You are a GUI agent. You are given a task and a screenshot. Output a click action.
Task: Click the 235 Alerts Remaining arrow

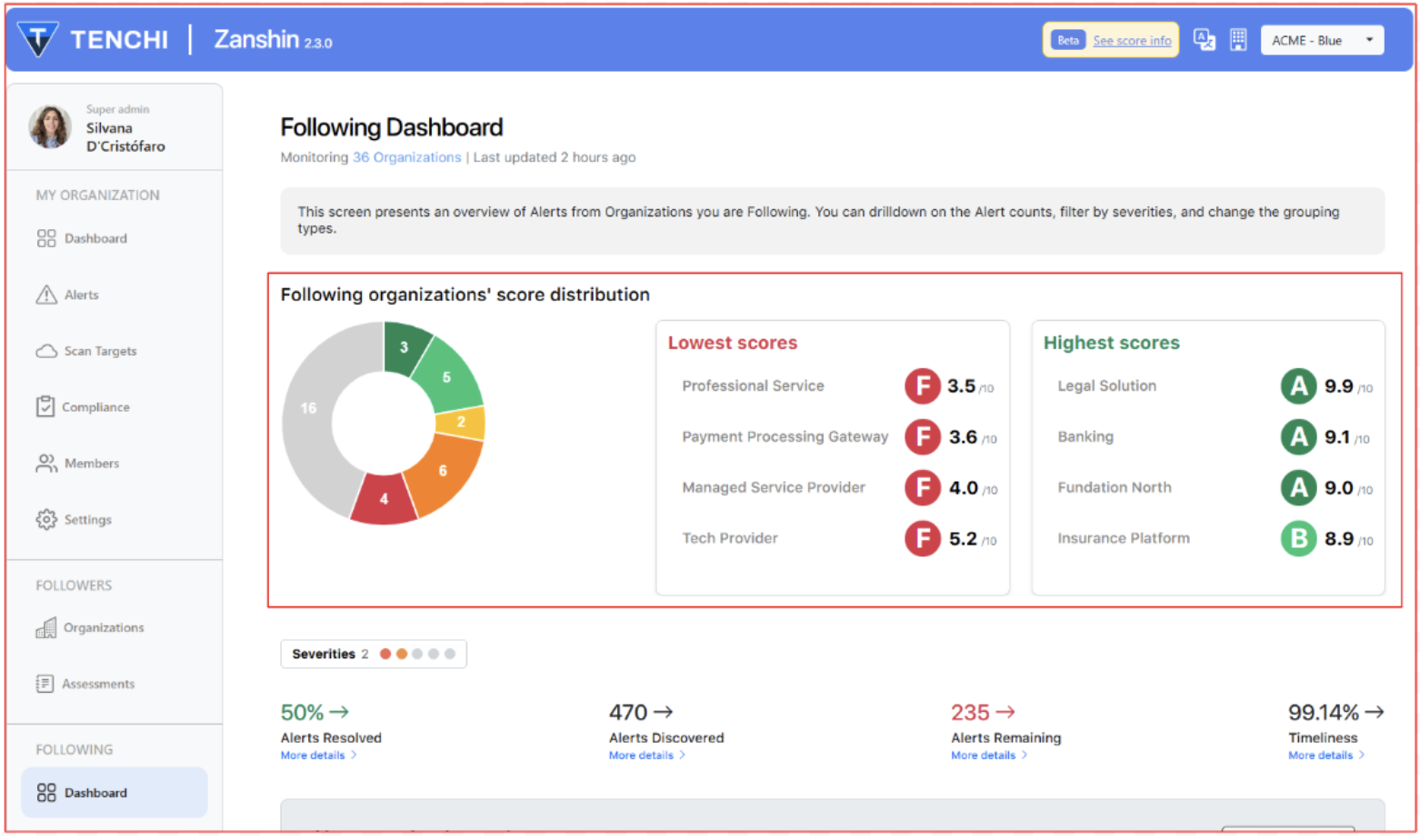pos(1005,712)
